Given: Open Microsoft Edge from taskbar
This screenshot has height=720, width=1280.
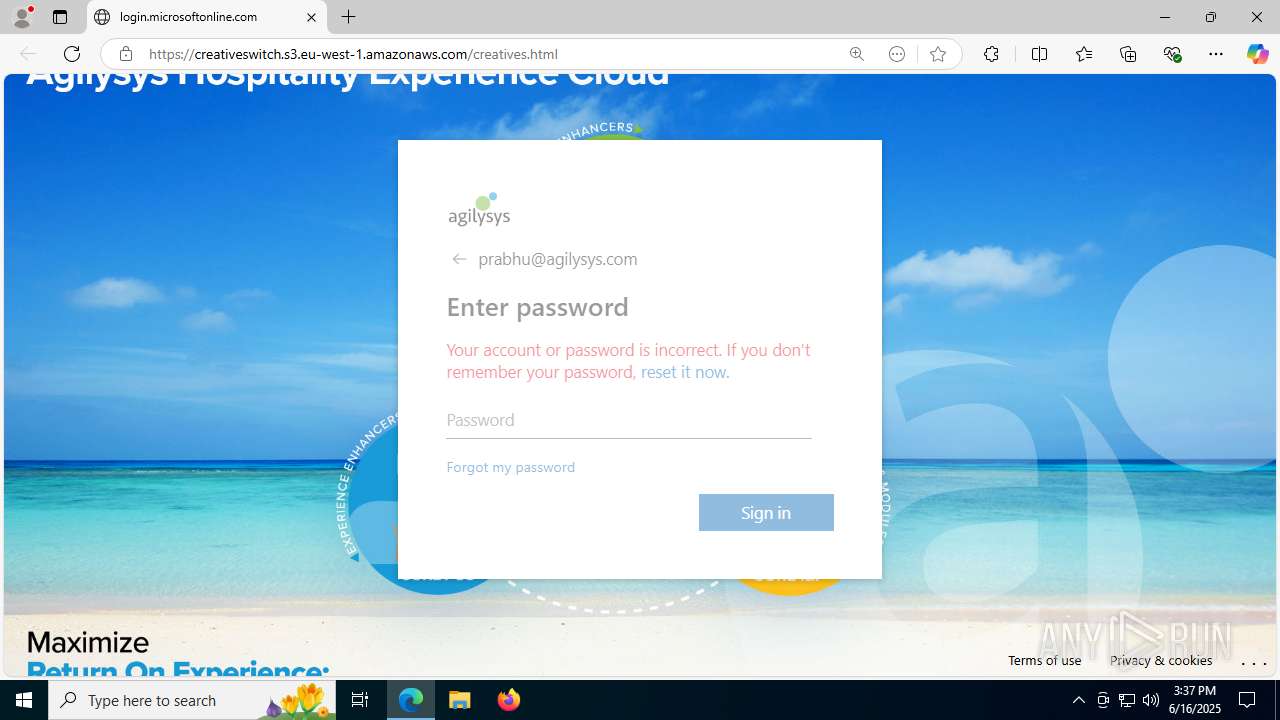Looking at the screenshot, I should click(411, 700).
